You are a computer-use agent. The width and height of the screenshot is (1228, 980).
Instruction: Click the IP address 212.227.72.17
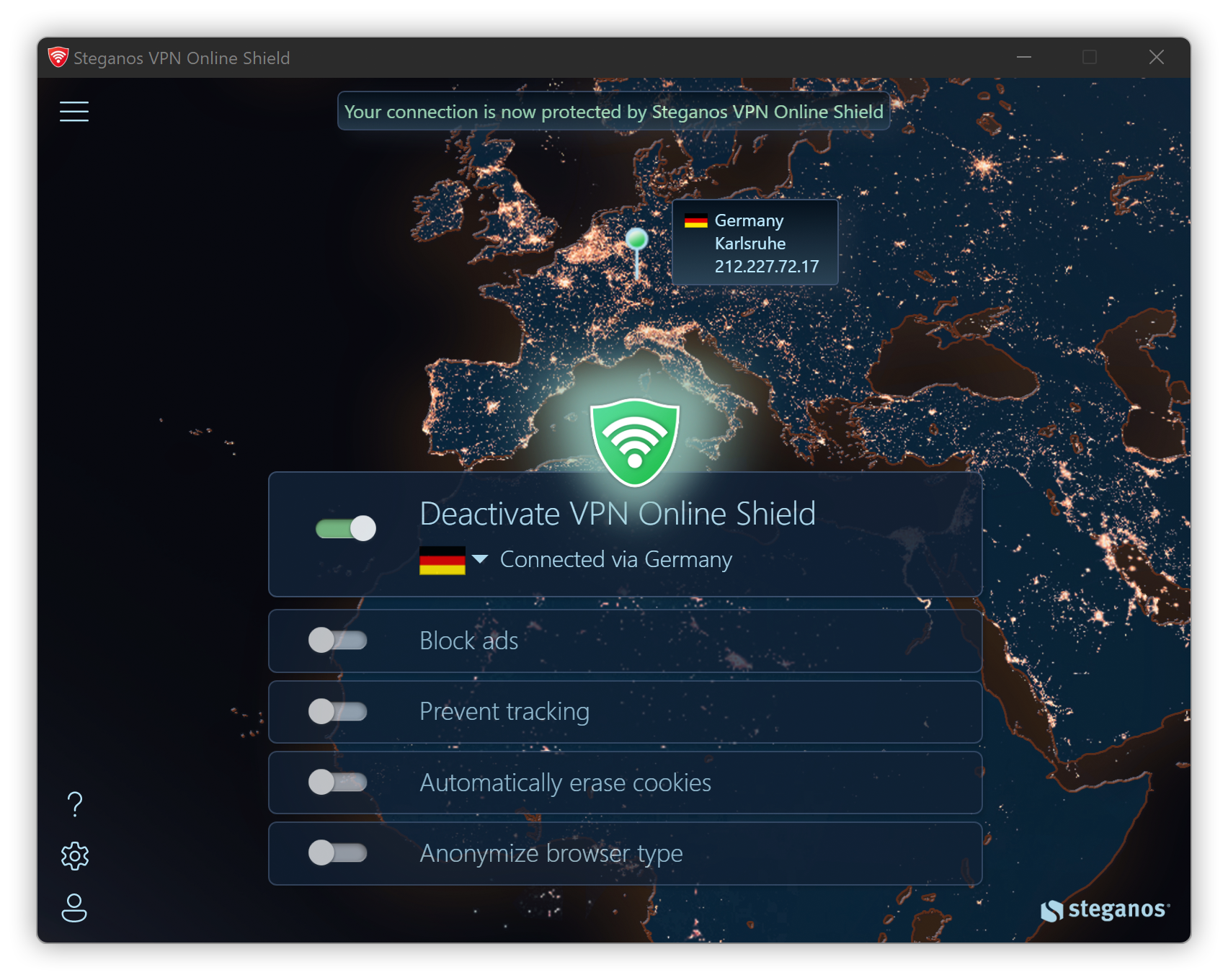point(767,267)
